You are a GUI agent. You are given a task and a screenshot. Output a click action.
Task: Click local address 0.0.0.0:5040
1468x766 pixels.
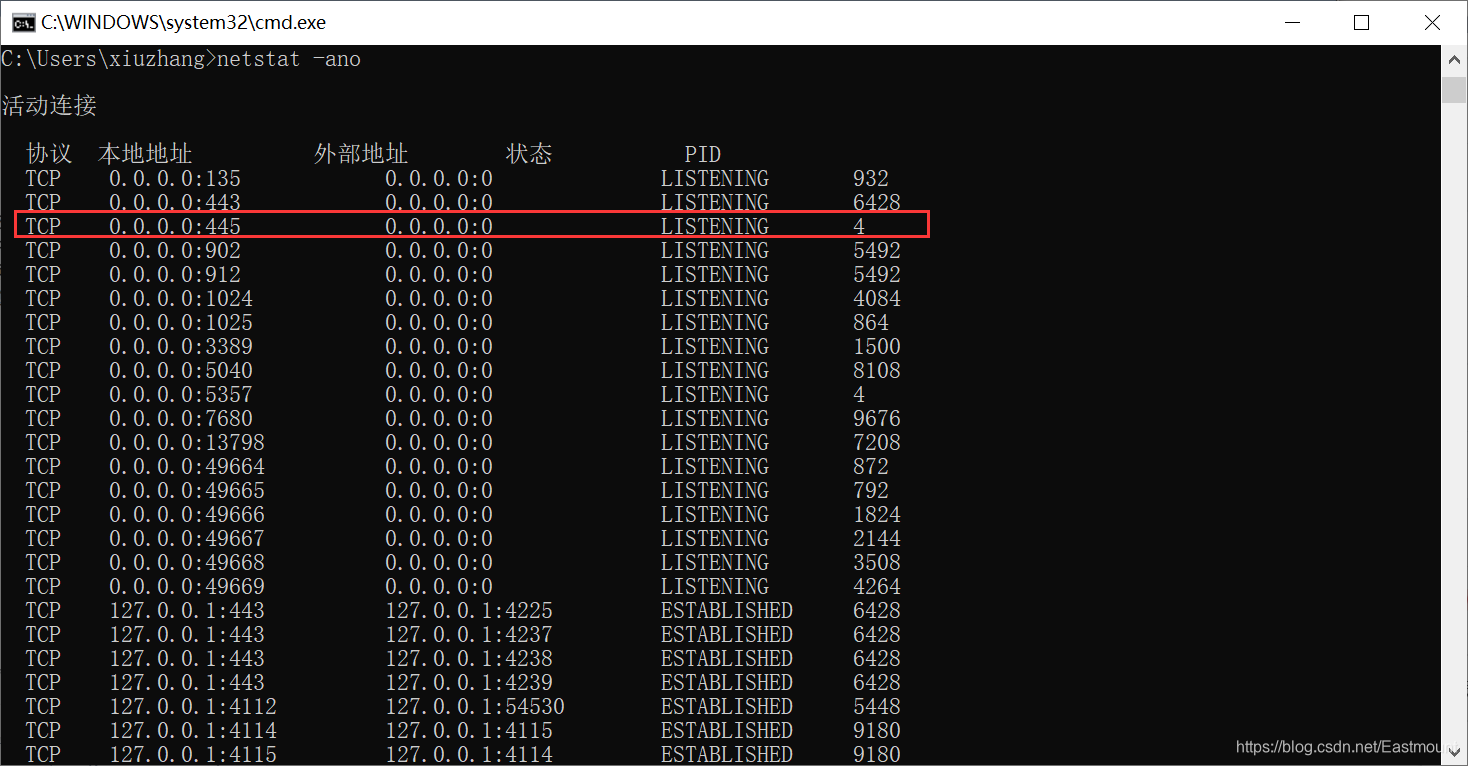181,371
